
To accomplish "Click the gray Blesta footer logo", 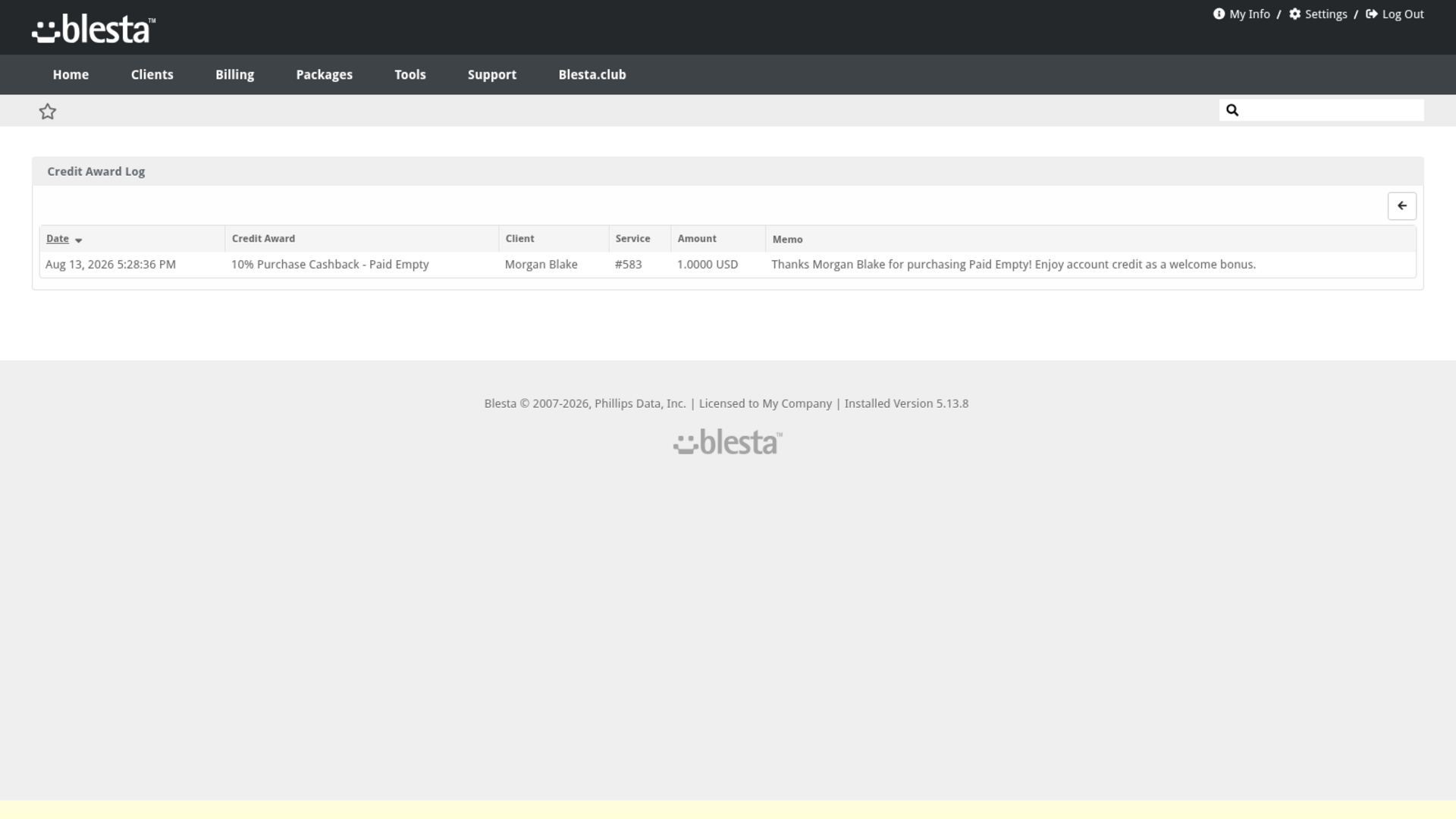I will (728, 442).
